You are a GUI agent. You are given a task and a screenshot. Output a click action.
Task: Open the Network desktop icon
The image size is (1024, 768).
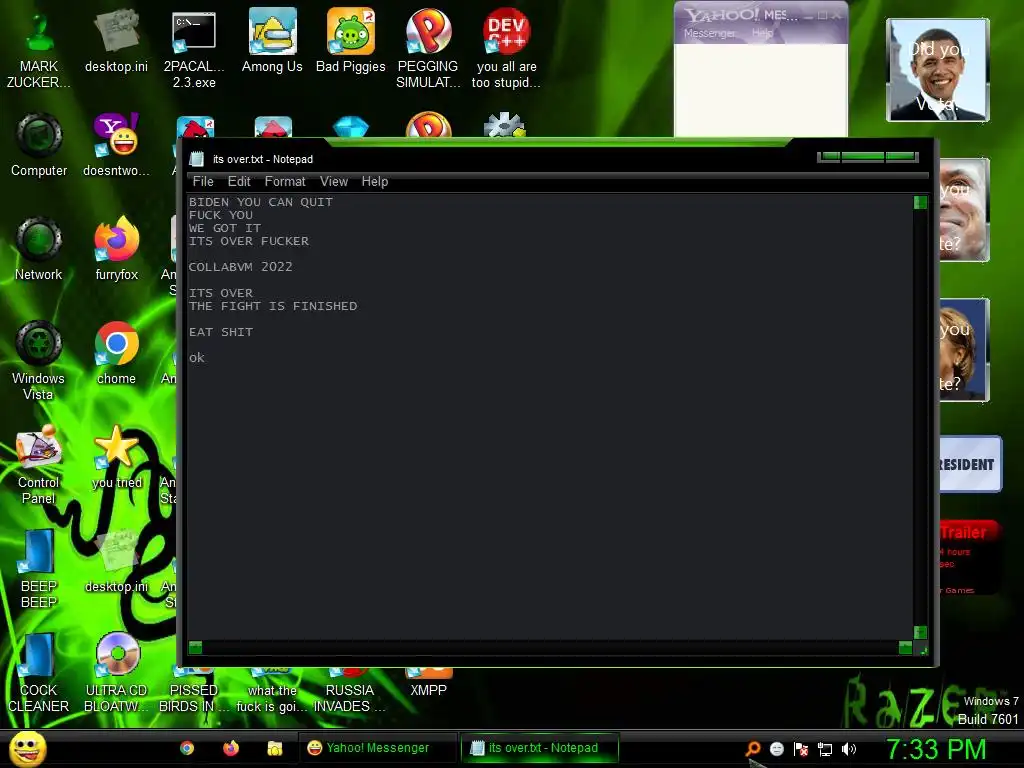[x=39, y=250]
